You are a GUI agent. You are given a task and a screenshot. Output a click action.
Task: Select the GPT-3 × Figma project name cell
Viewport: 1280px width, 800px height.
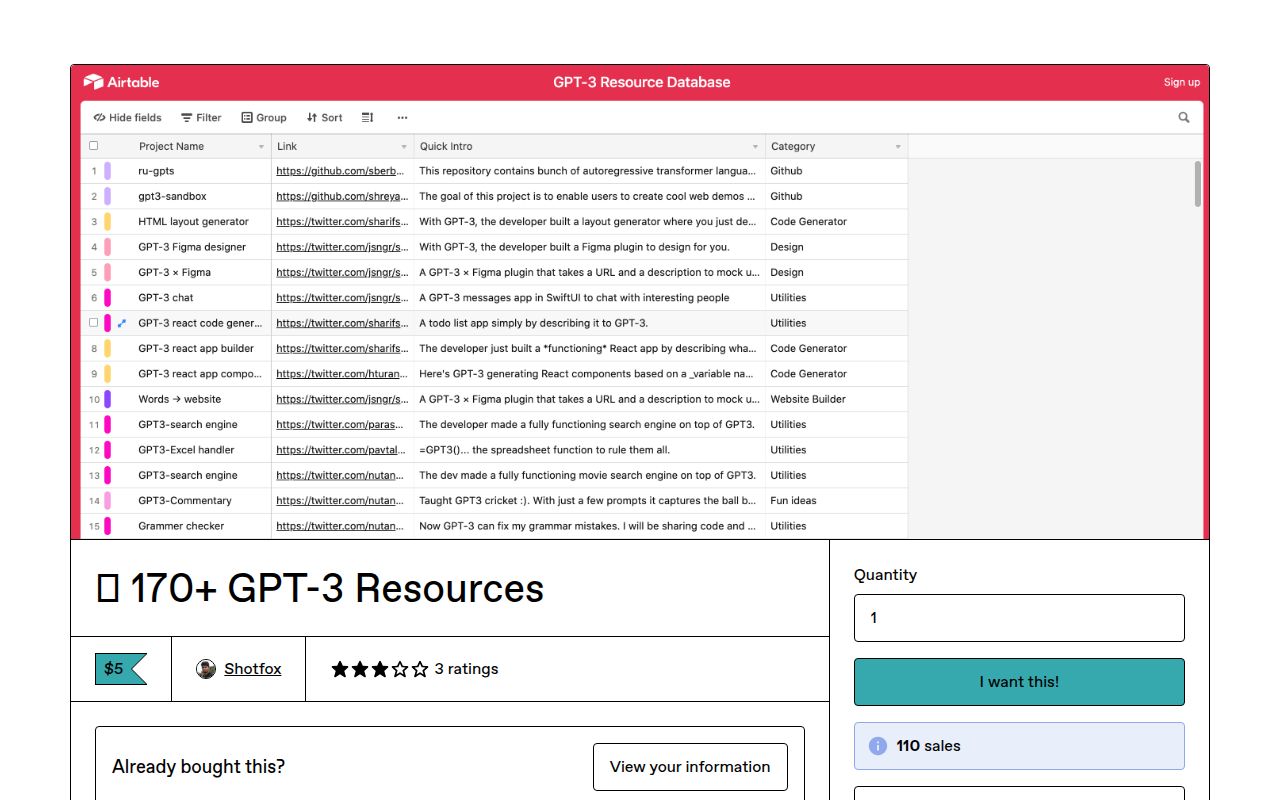point(201,272)
